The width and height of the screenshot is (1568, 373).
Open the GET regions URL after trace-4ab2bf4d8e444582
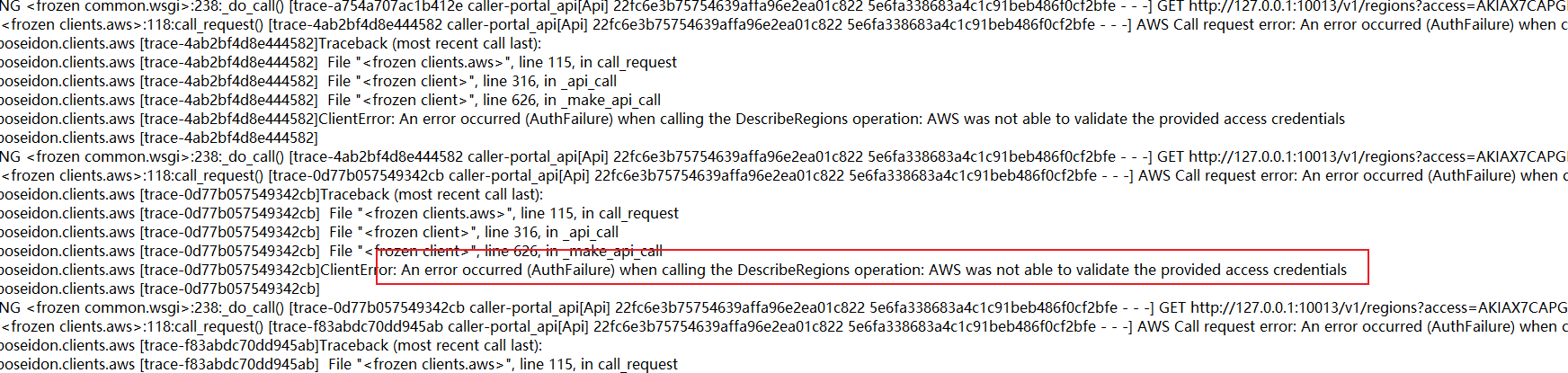pyautogui.click(x=1377, y=156)
